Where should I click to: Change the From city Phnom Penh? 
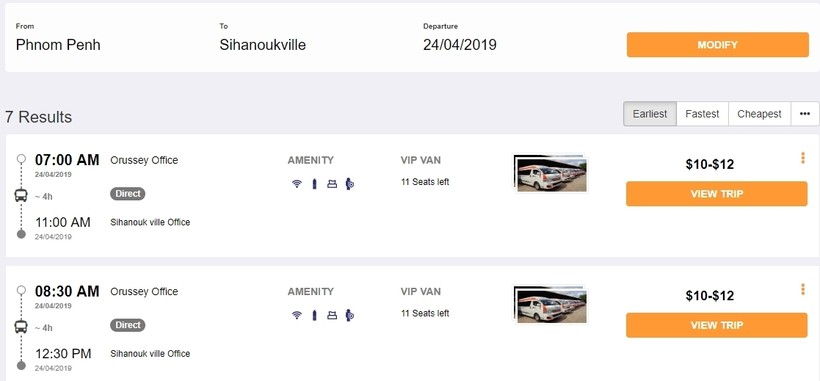(x=58, y=44)
